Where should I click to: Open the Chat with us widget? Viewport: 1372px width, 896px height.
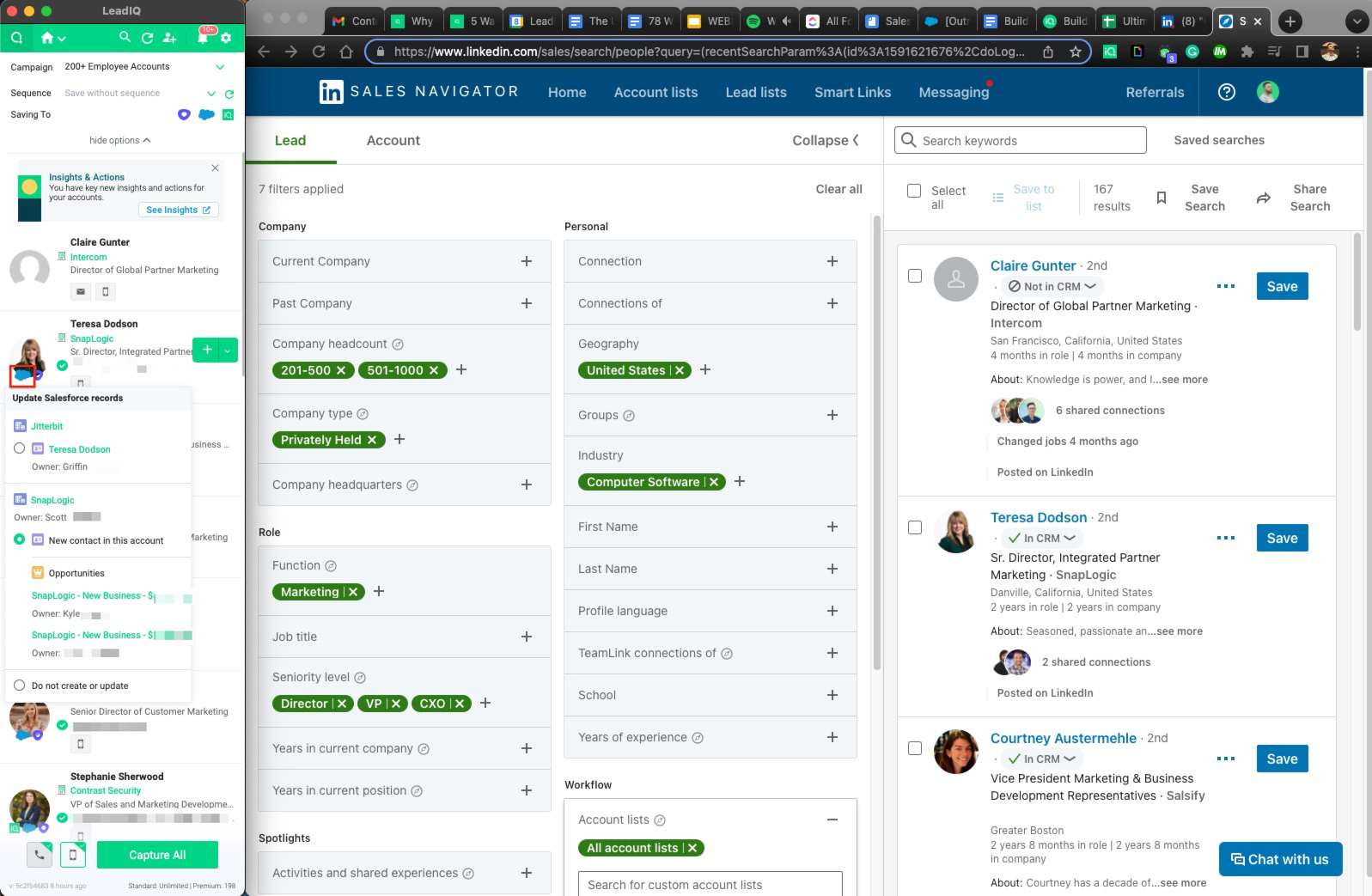pos(1280,859)
